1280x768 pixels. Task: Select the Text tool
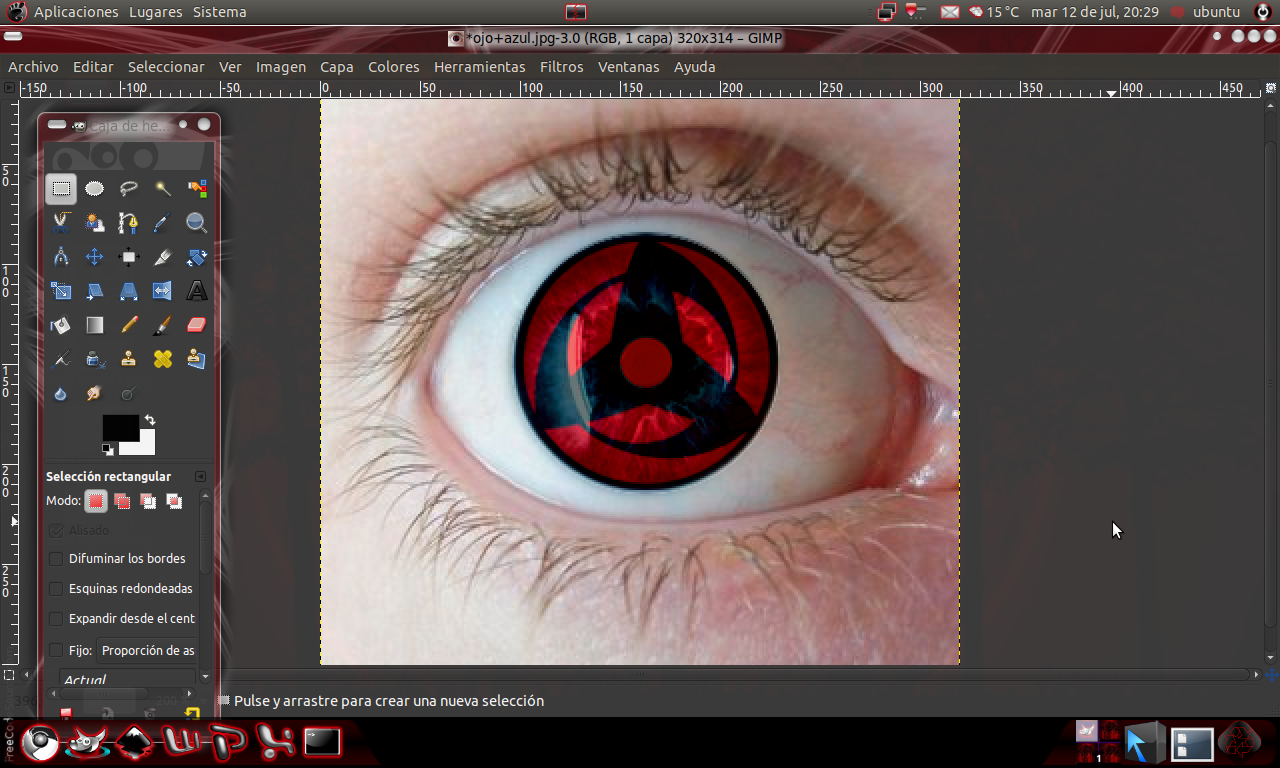click(x=197, y=290)
